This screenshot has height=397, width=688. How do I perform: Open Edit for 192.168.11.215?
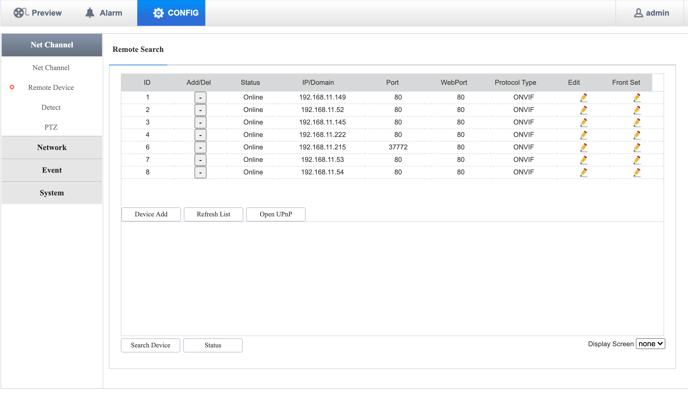tap(583, 147)
